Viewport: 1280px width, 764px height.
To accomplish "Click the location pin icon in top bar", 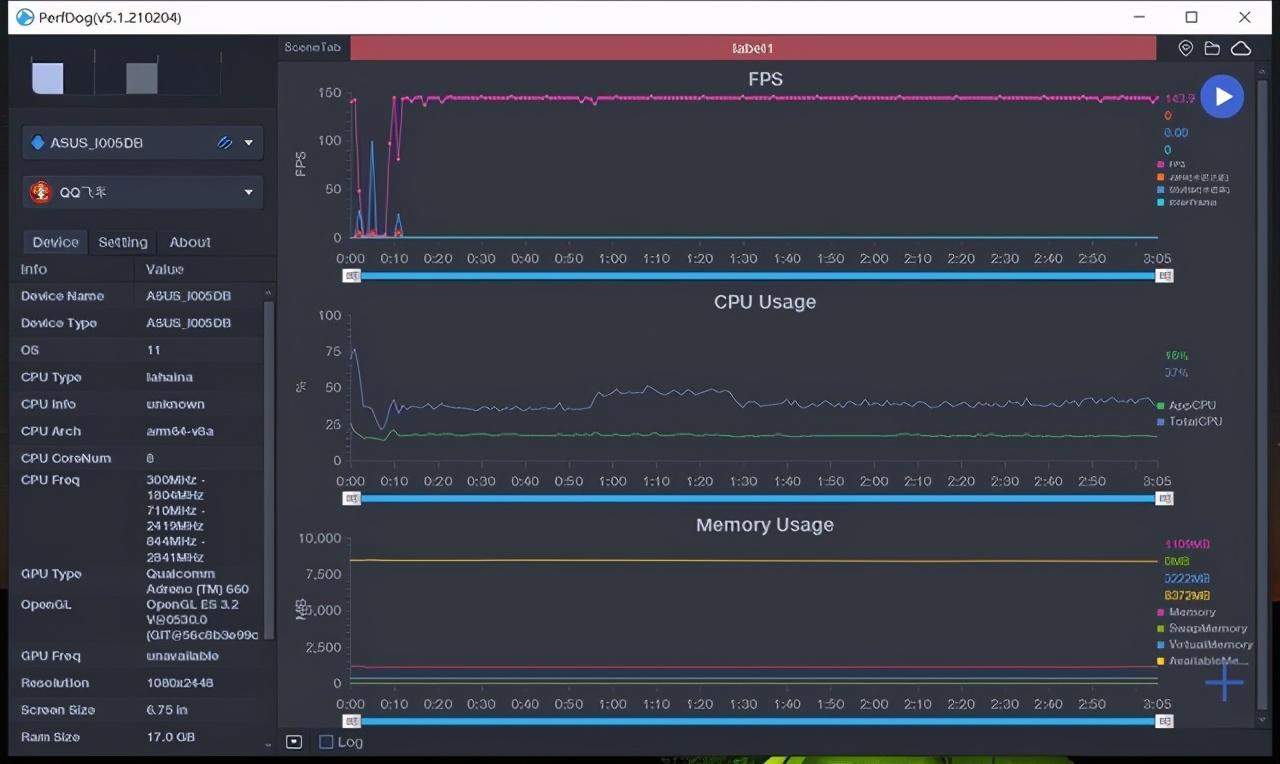I will [1186, 48].
